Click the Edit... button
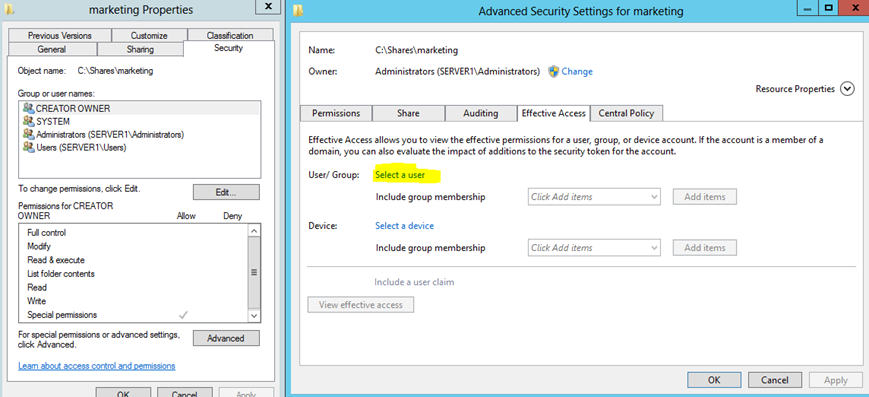The width and height of the screenshot is (869, 397). 226,192
